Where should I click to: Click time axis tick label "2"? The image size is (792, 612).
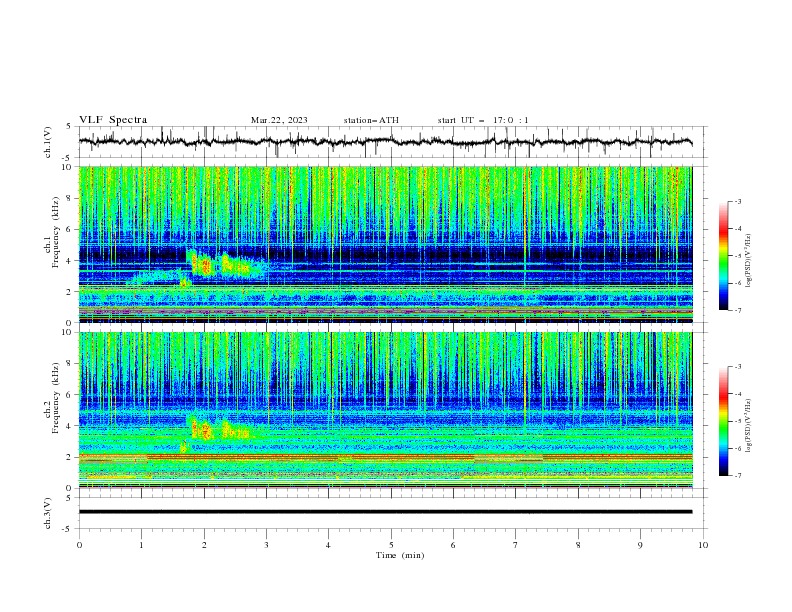(x=204, y=545)
